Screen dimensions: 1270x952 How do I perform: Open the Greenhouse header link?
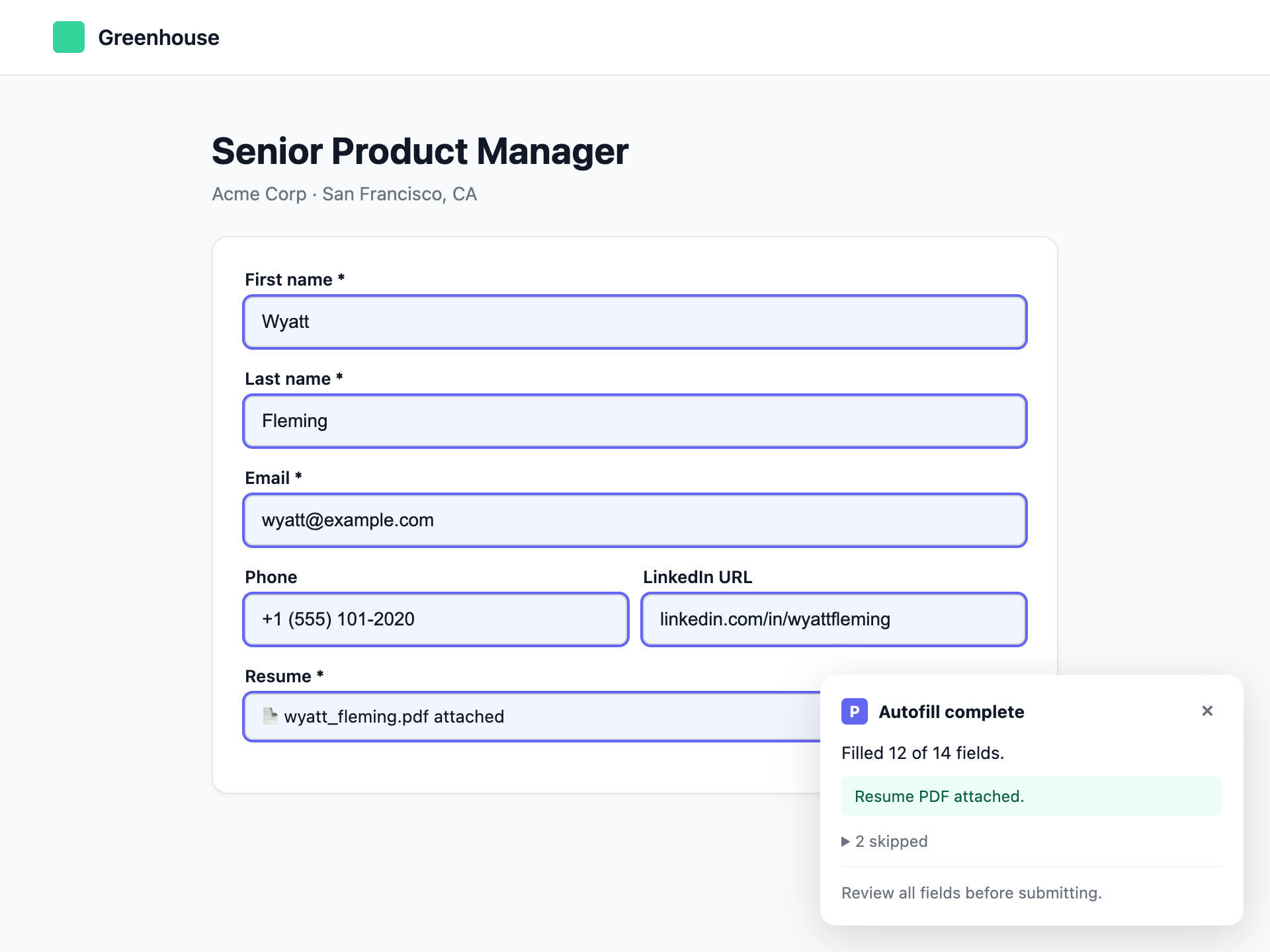coord(159,37)
